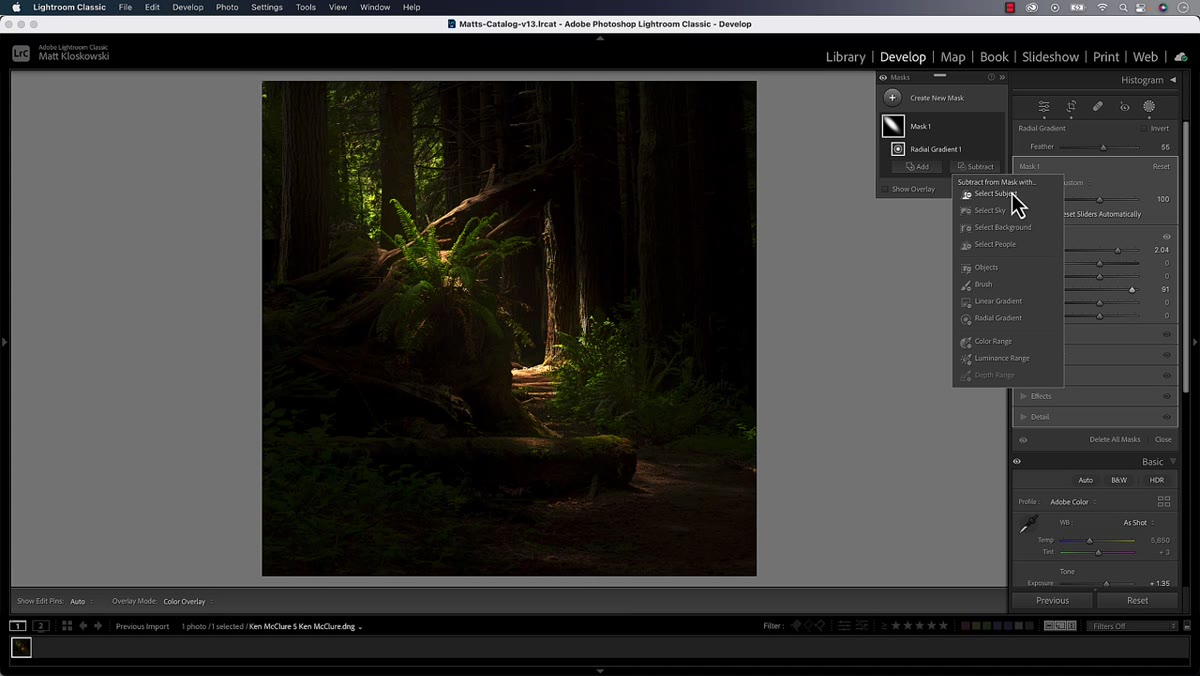The height and width of the screenshot is (676, 1200).
Task: Click the Create New Mask plus icon
Action: [x=892, y=98]
